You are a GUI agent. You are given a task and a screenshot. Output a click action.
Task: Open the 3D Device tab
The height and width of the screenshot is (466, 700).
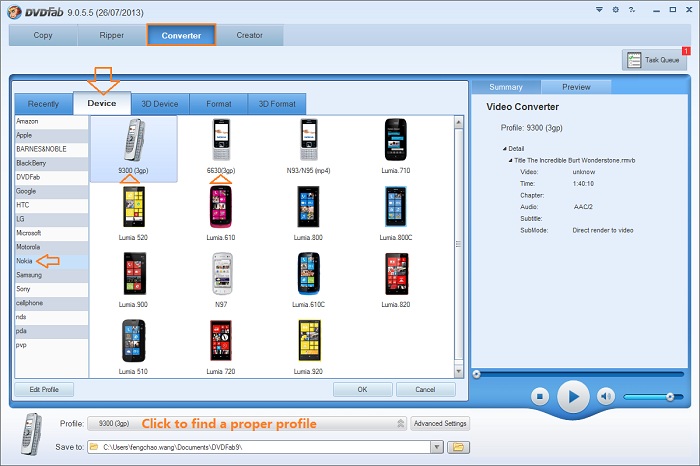pos(160,104)
